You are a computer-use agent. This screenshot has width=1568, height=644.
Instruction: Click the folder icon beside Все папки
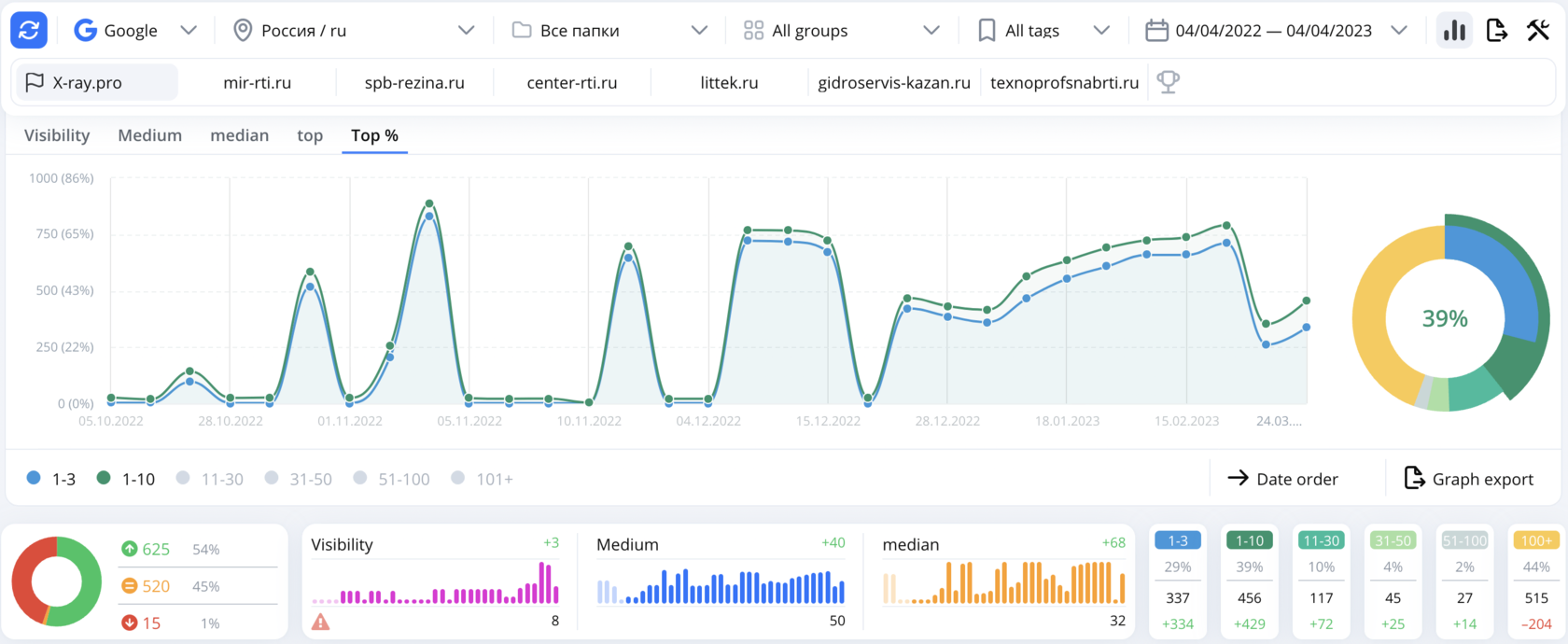point(522,30)
